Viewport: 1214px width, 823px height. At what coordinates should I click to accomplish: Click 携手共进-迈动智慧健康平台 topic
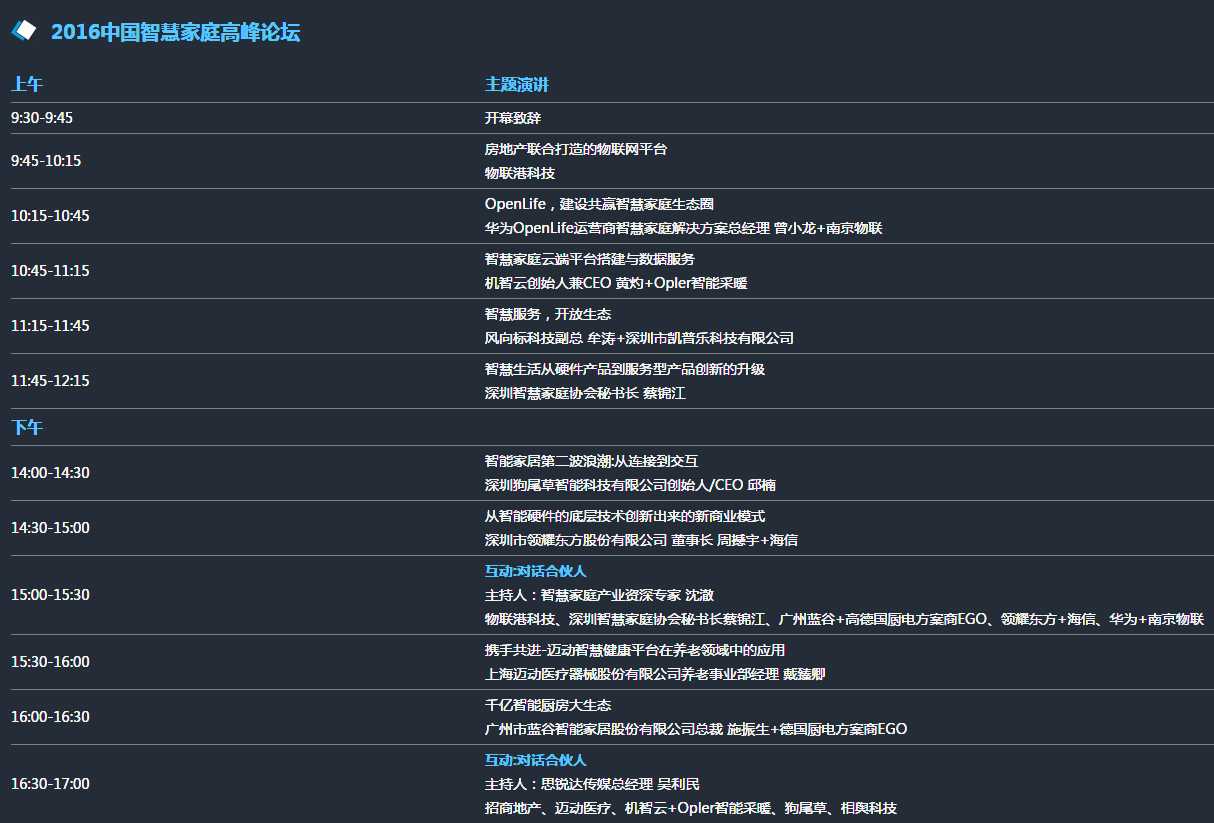click(635, 650)
